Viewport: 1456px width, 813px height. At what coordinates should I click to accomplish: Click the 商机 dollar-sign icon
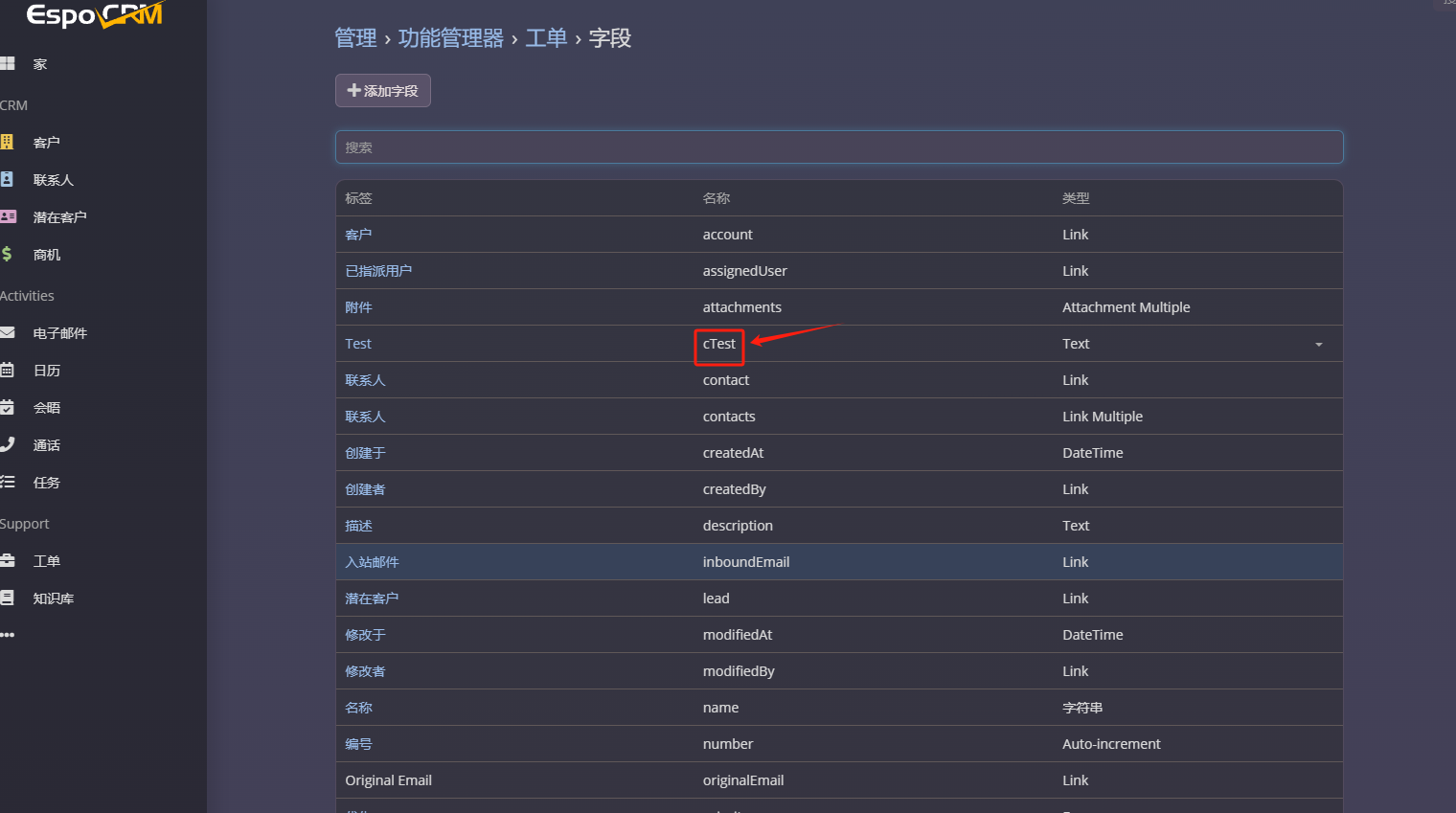(7, 255)
